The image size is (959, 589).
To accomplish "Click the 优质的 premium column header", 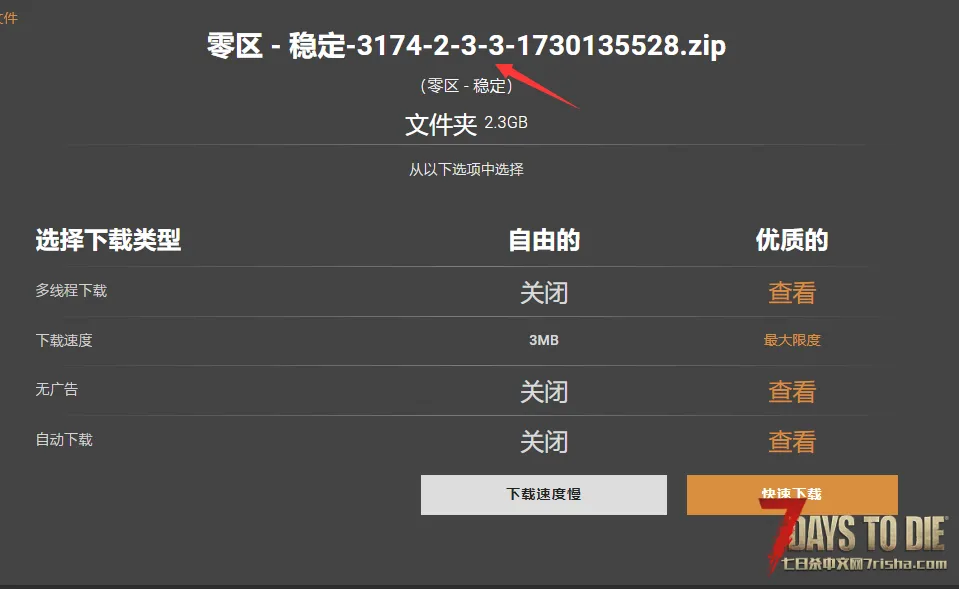I will (792, 240).
